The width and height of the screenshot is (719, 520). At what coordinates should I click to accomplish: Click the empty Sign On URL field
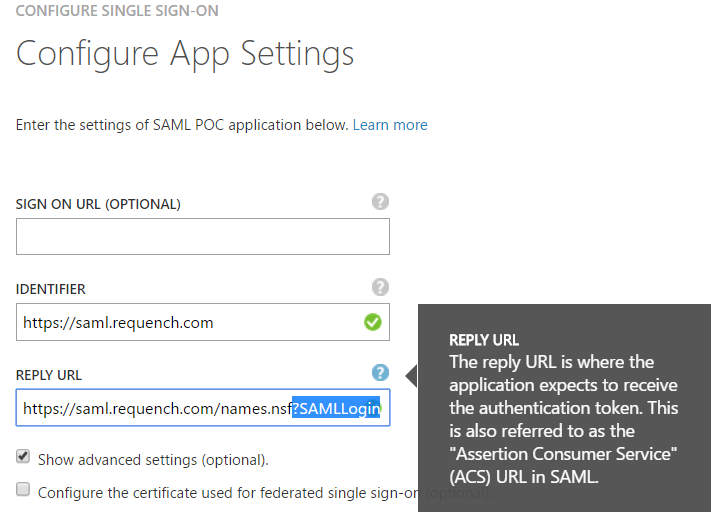[x=202, y=237]
